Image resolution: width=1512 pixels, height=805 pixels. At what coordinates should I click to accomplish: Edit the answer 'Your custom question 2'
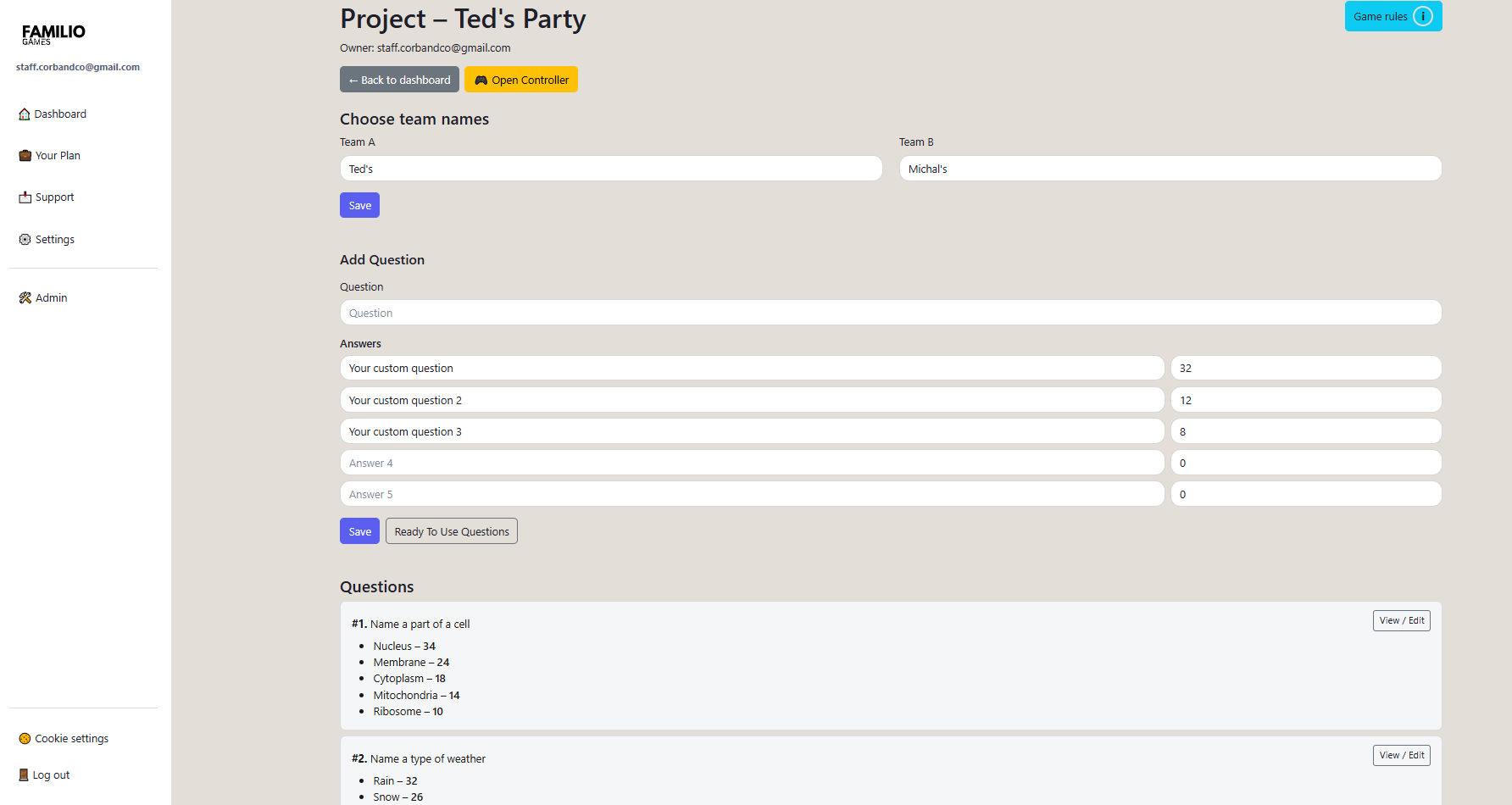click(752, 400)
